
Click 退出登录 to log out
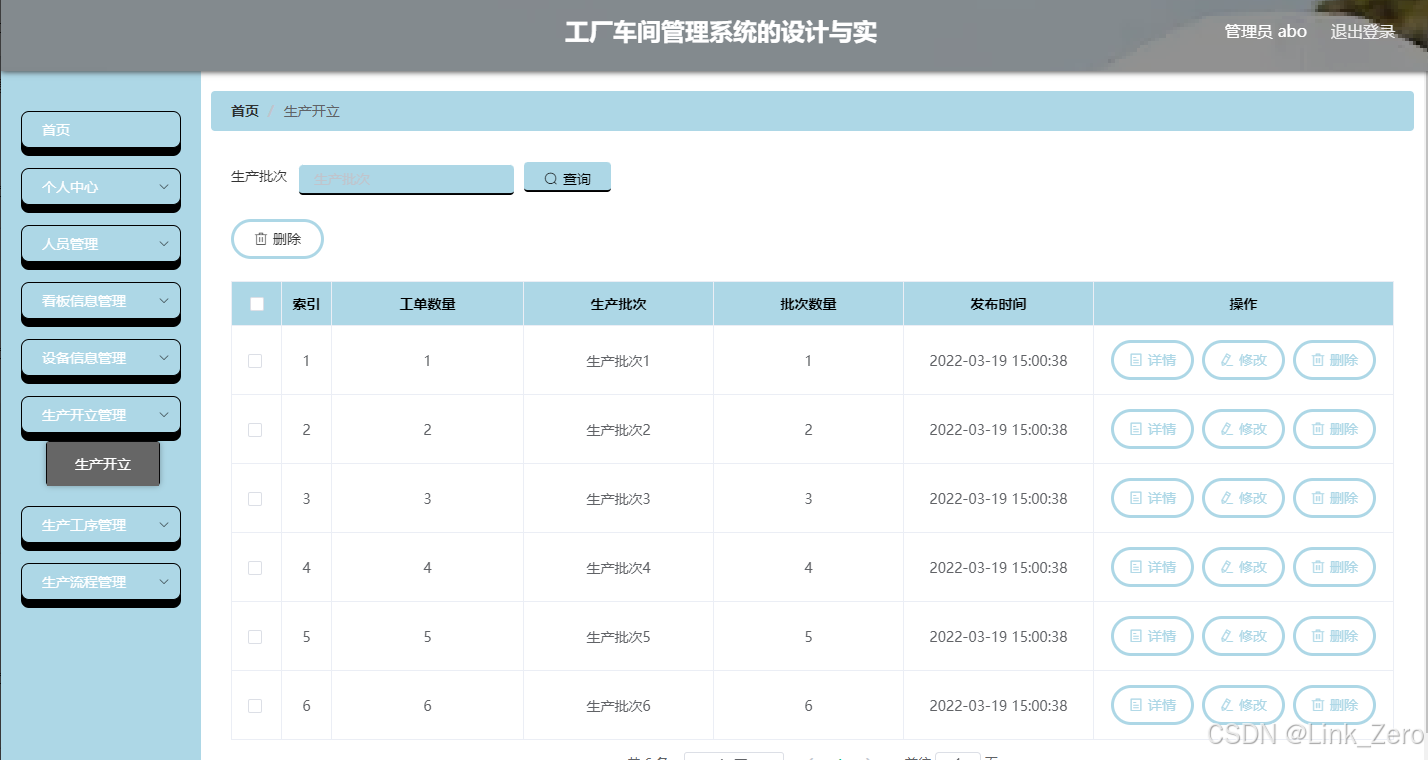pyautogui.click(x=1362, y=31)
